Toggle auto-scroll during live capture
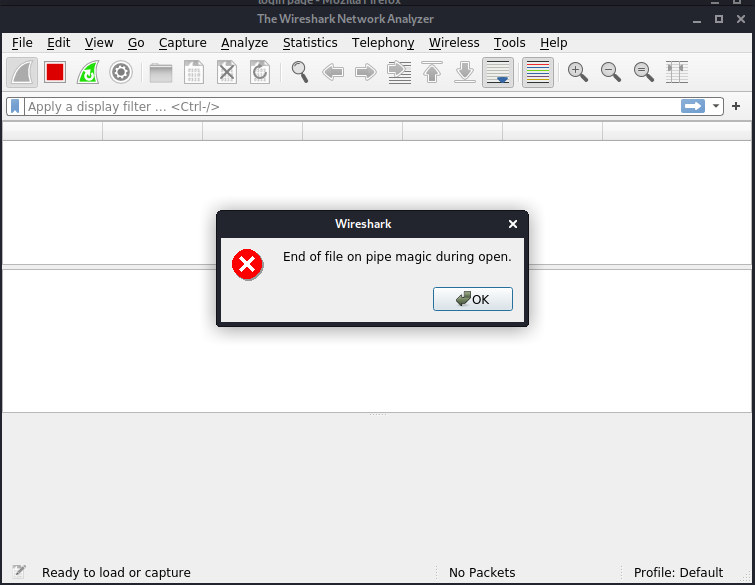This screenshot has width=755, height=585. [498, 73]
